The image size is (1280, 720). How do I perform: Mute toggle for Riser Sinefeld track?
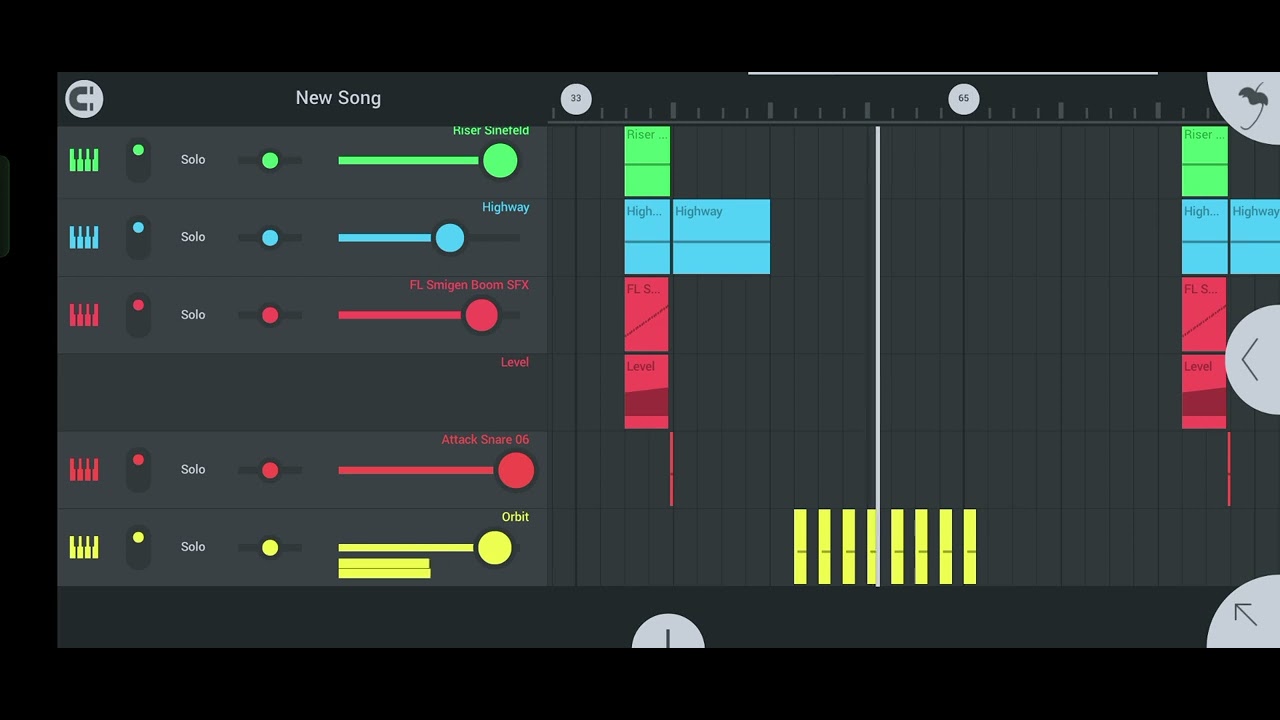coord(138,160)
